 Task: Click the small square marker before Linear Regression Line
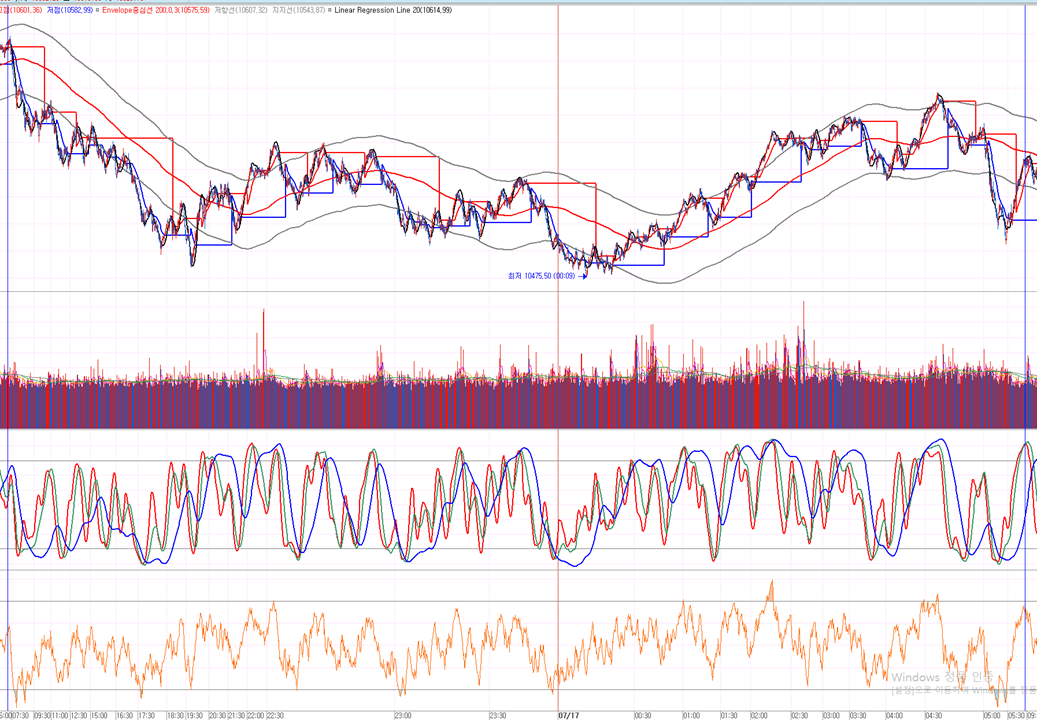coord(330,11)
